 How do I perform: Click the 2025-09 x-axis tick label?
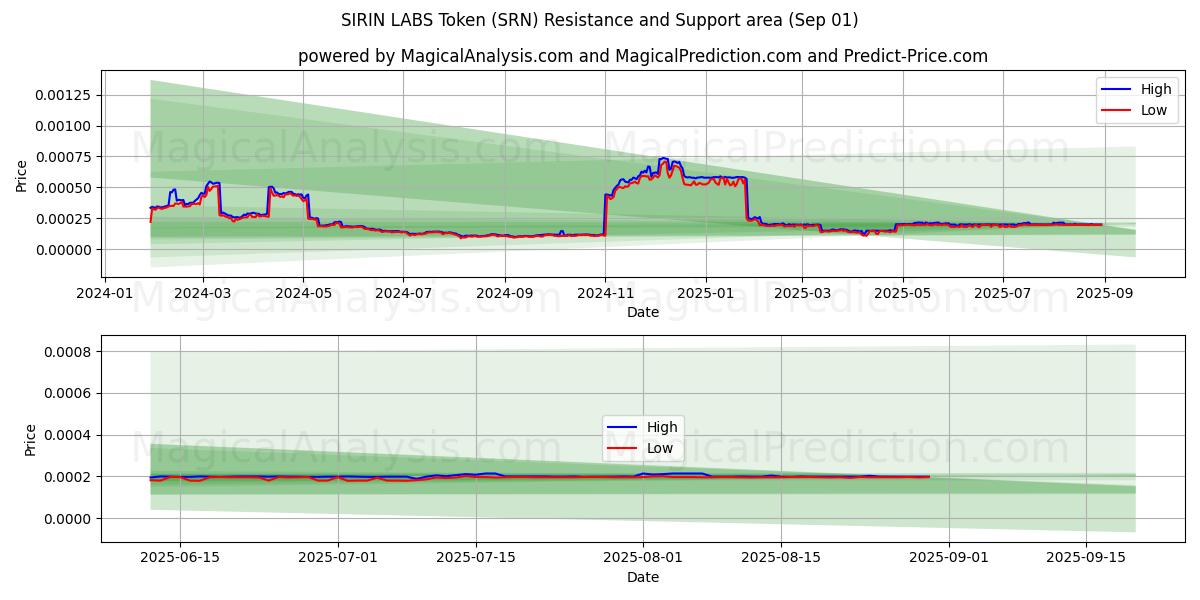tap(1104, 292)
